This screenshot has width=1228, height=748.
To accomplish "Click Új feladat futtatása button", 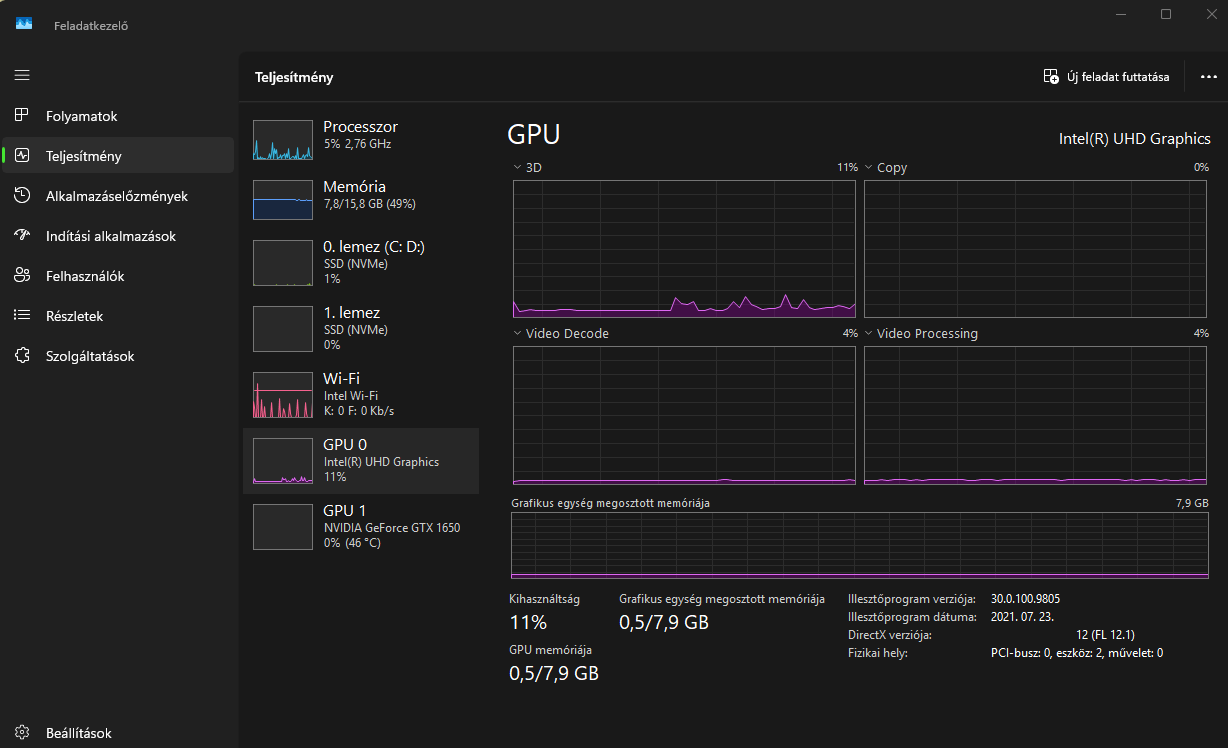I will [1106, 77].
